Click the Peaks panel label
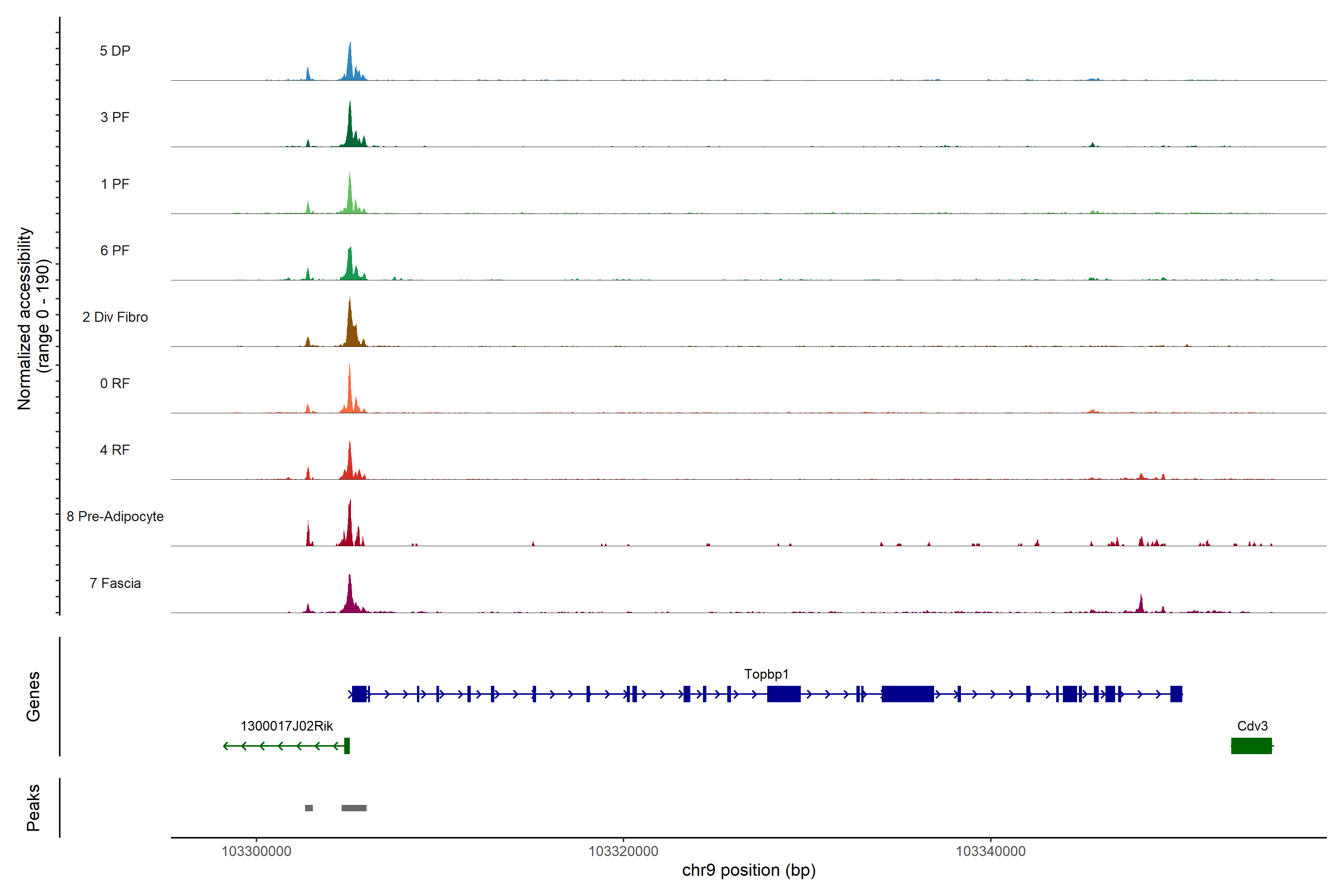 (33, 808)
